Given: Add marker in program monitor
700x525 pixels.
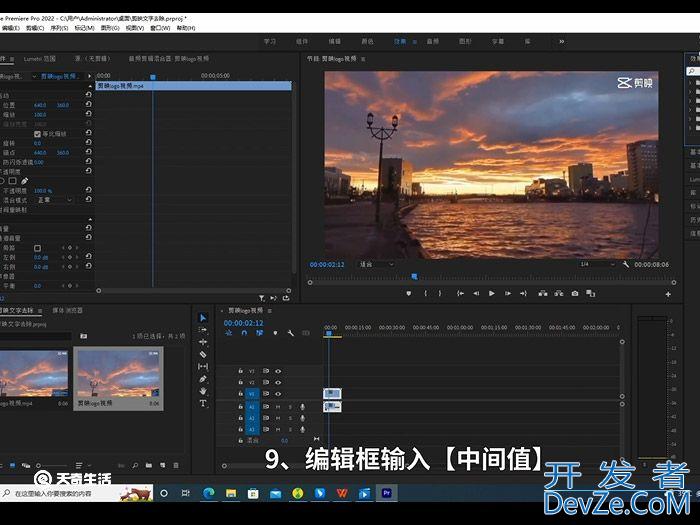Looking at the screenshot, I should pyautogui.click(x=408, y=293).
